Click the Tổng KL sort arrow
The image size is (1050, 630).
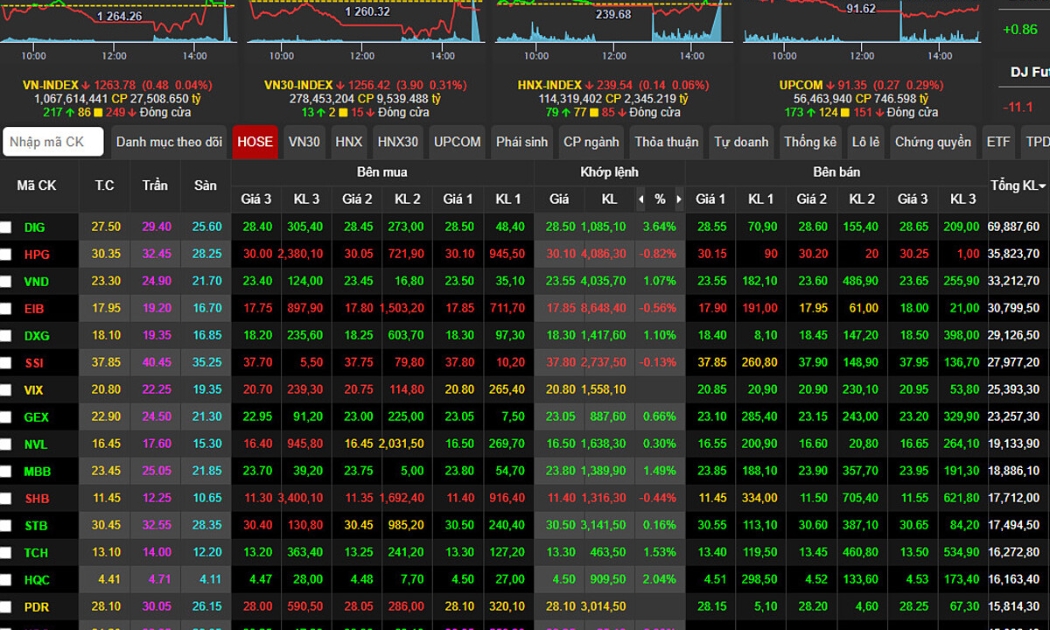(1042, 187)
